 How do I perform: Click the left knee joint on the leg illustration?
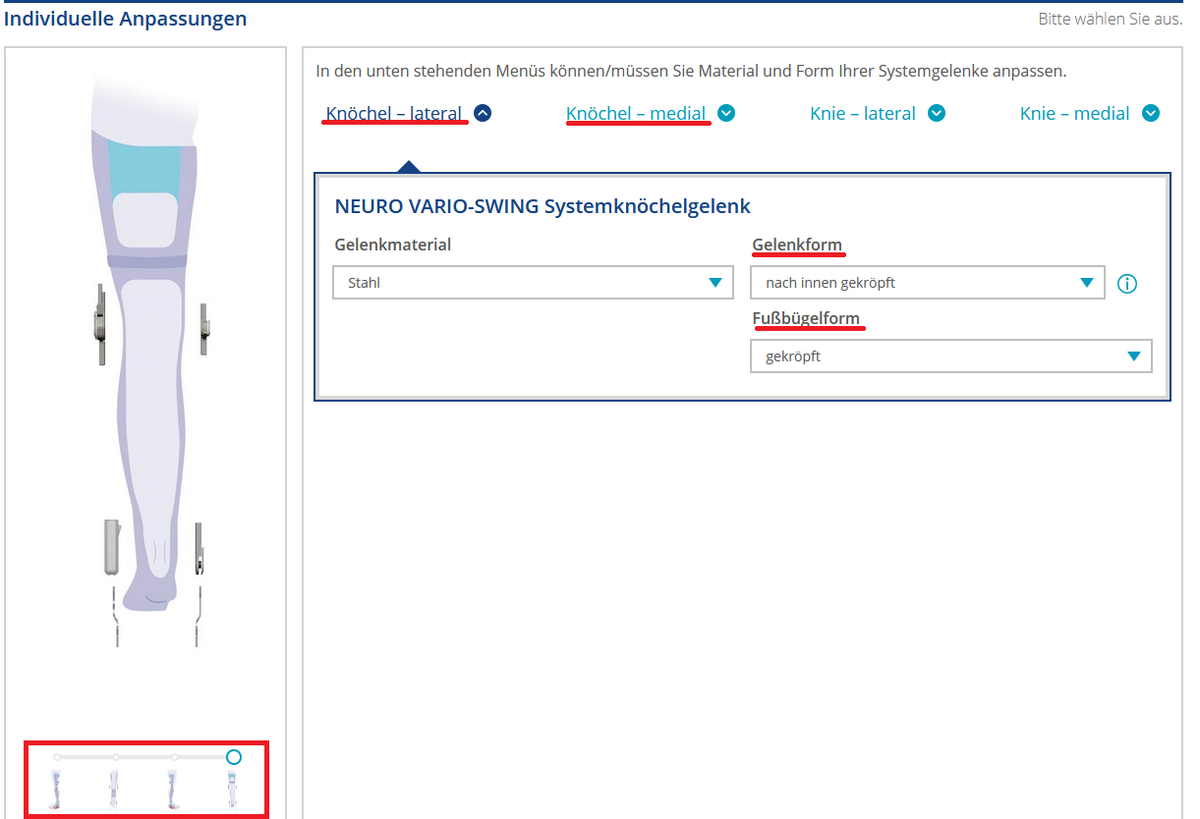click(x=101, y=324)
